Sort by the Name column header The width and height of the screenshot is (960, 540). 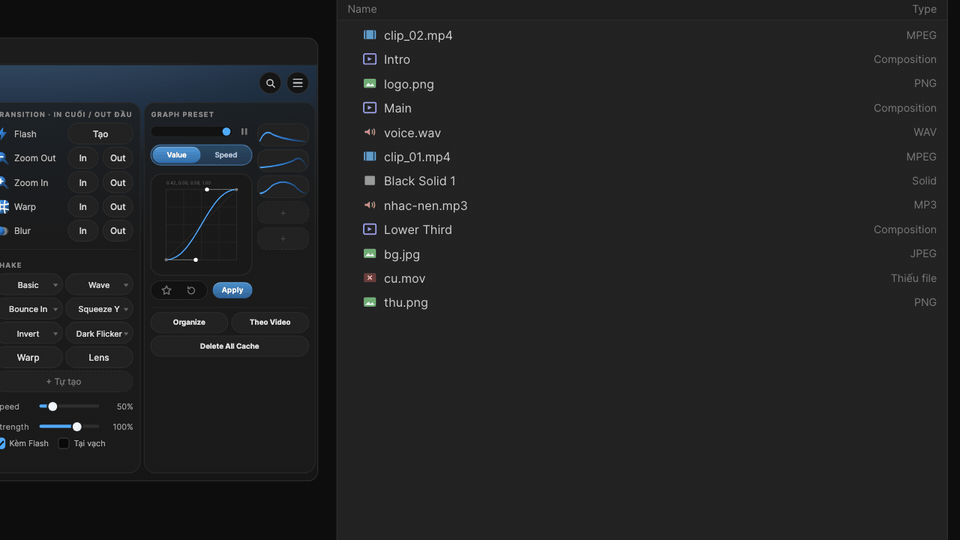[x=362, y=9]
